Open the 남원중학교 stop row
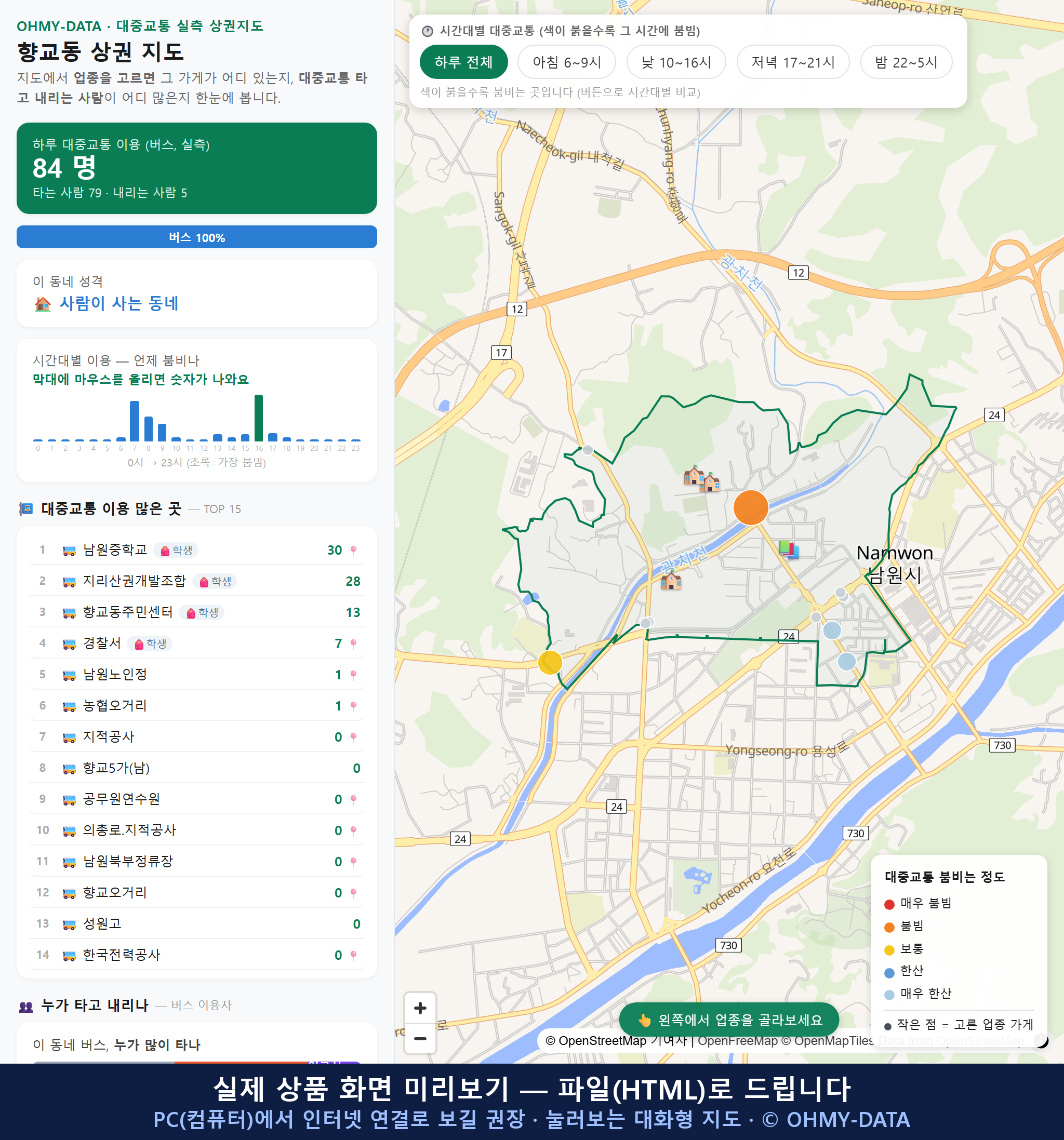This screenshot has width=1064, height=1140. pos(197,550)
